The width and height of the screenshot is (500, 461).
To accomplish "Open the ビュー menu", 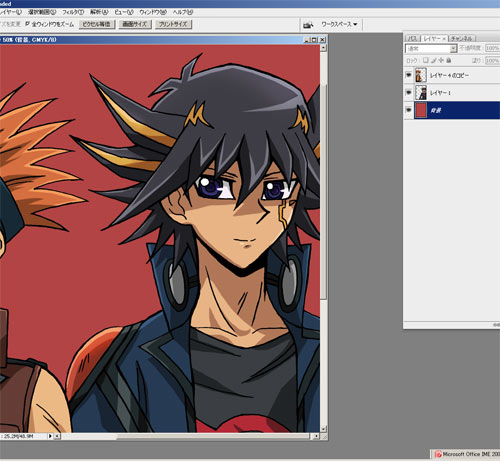I will [124, 12].
